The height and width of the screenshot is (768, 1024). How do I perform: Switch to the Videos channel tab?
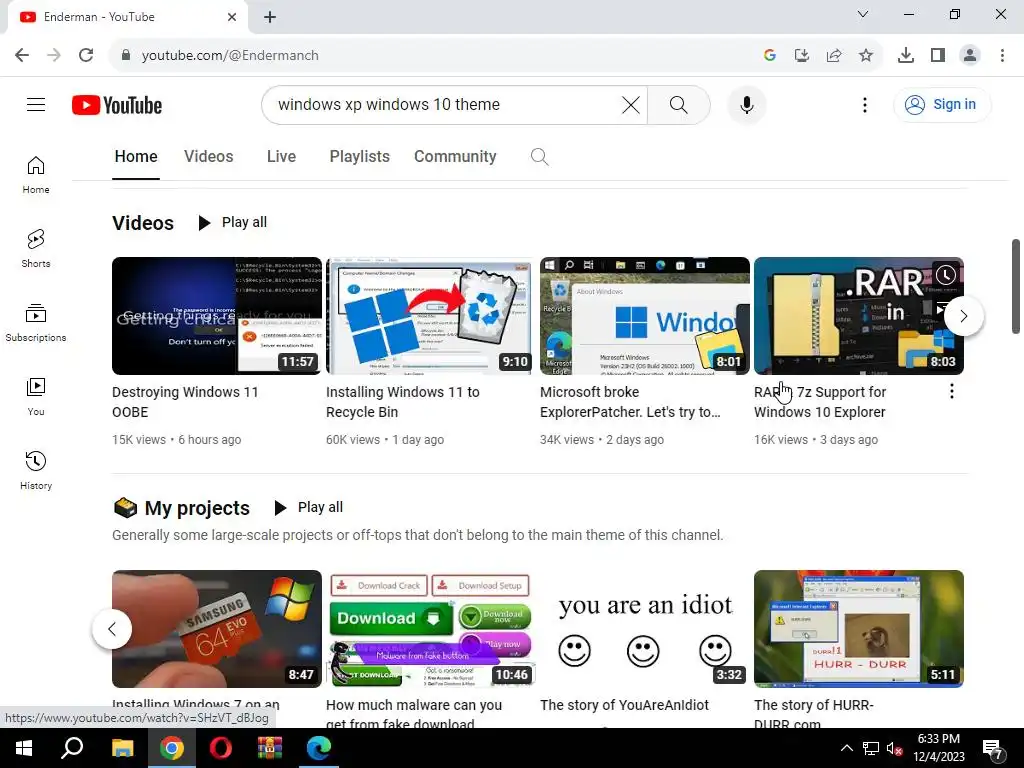(x=208, y=157)
